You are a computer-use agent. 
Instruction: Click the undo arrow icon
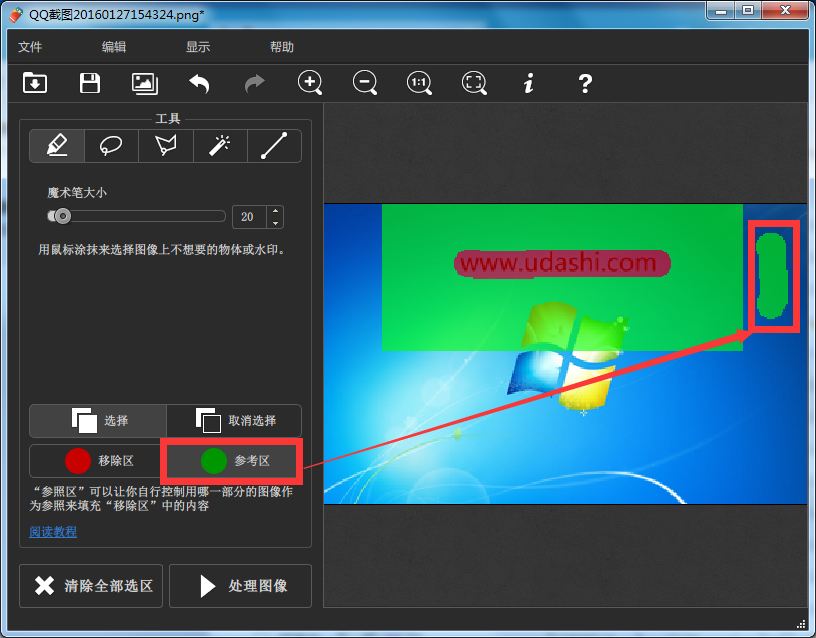click(199, 83)
